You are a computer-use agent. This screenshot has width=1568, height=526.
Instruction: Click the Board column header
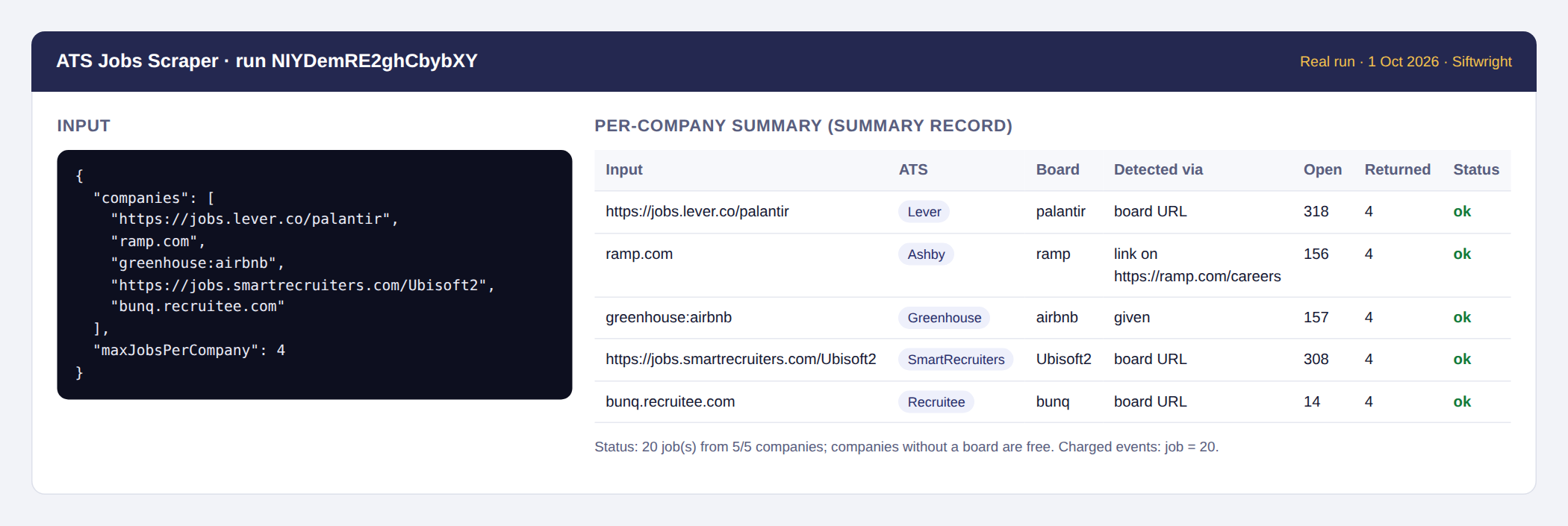(x=1057, y=170)
